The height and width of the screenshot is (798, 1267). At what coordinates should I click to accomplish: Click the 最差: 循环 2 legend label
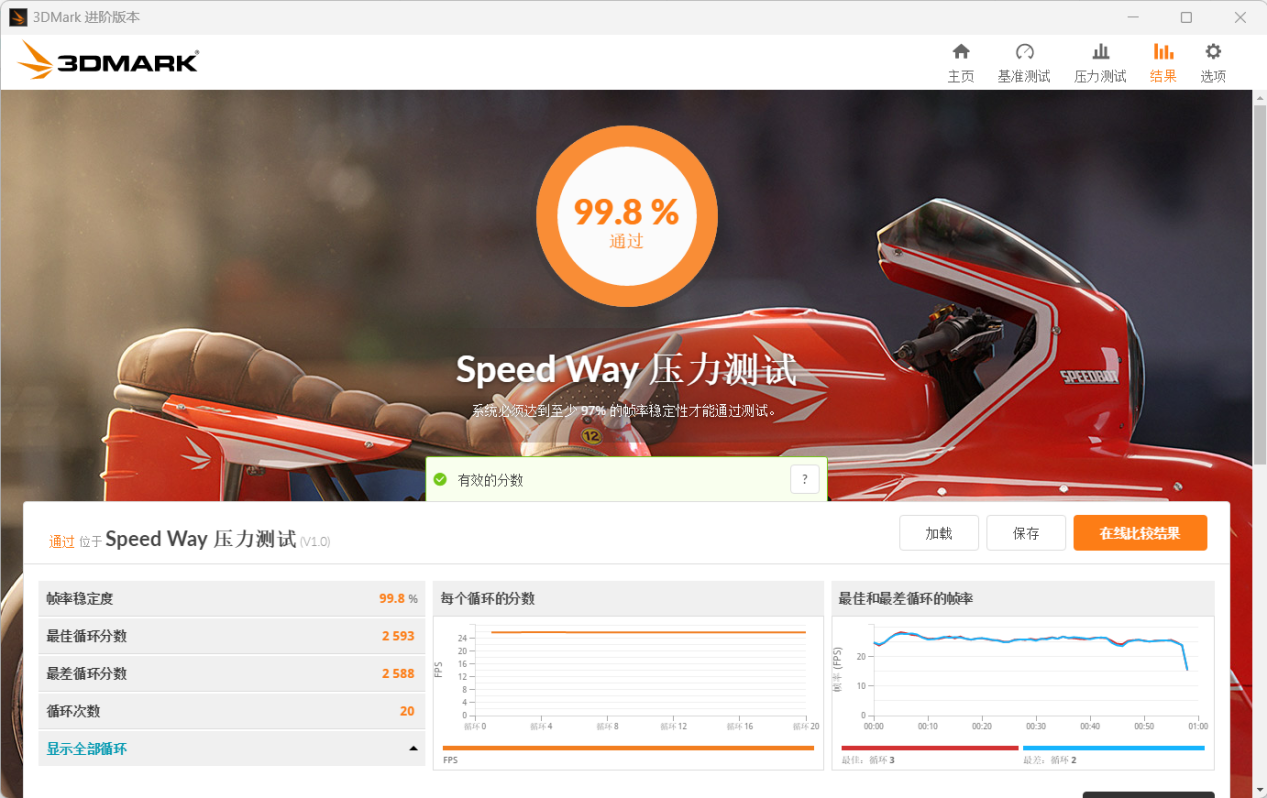pyautogui.click(x=1049, y=761)
